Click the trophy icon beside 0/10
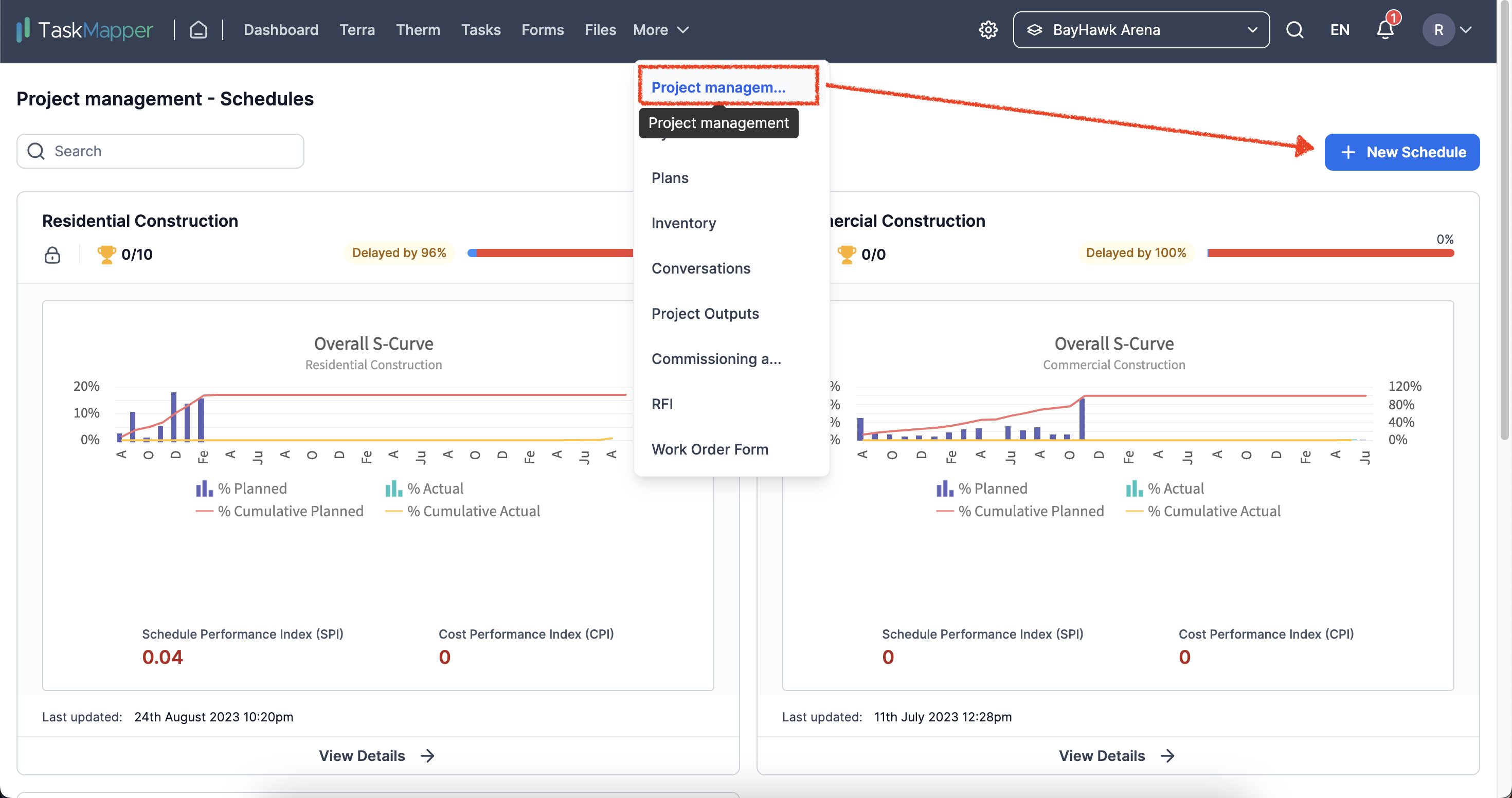Image resolution: width=1512 pixels, height=798 pixels. [106, 254]
